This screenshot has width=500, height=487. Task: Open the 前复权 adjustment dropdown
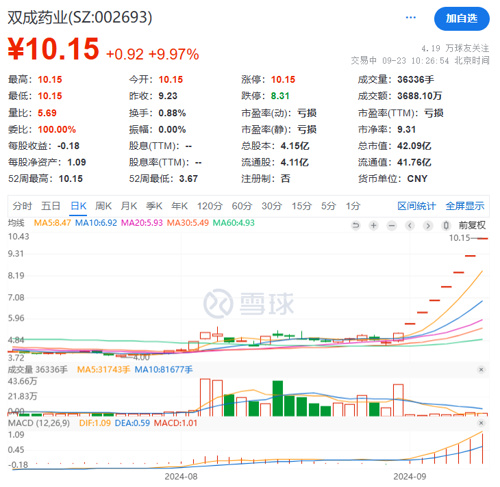[472, 226]
